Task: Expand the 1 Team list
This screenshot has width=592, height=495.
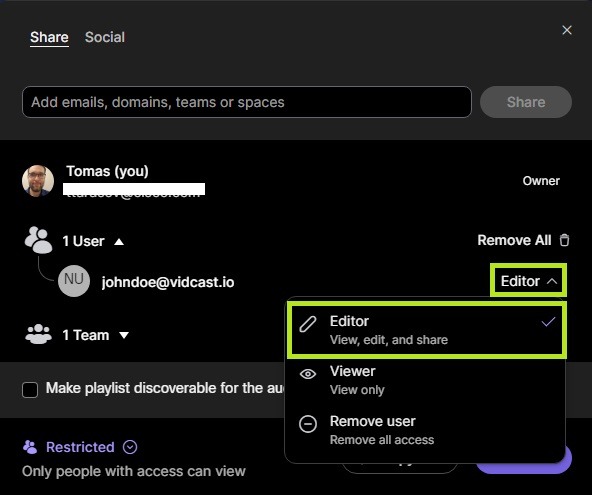Action: [124, 335]
